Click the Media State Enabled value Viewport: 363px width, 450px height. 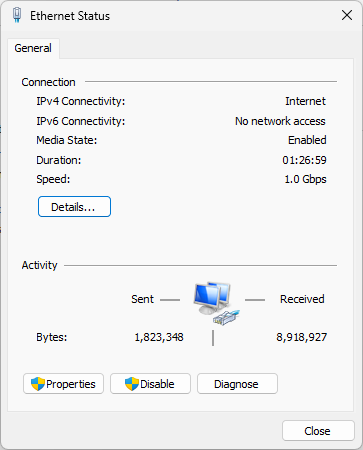307,140
